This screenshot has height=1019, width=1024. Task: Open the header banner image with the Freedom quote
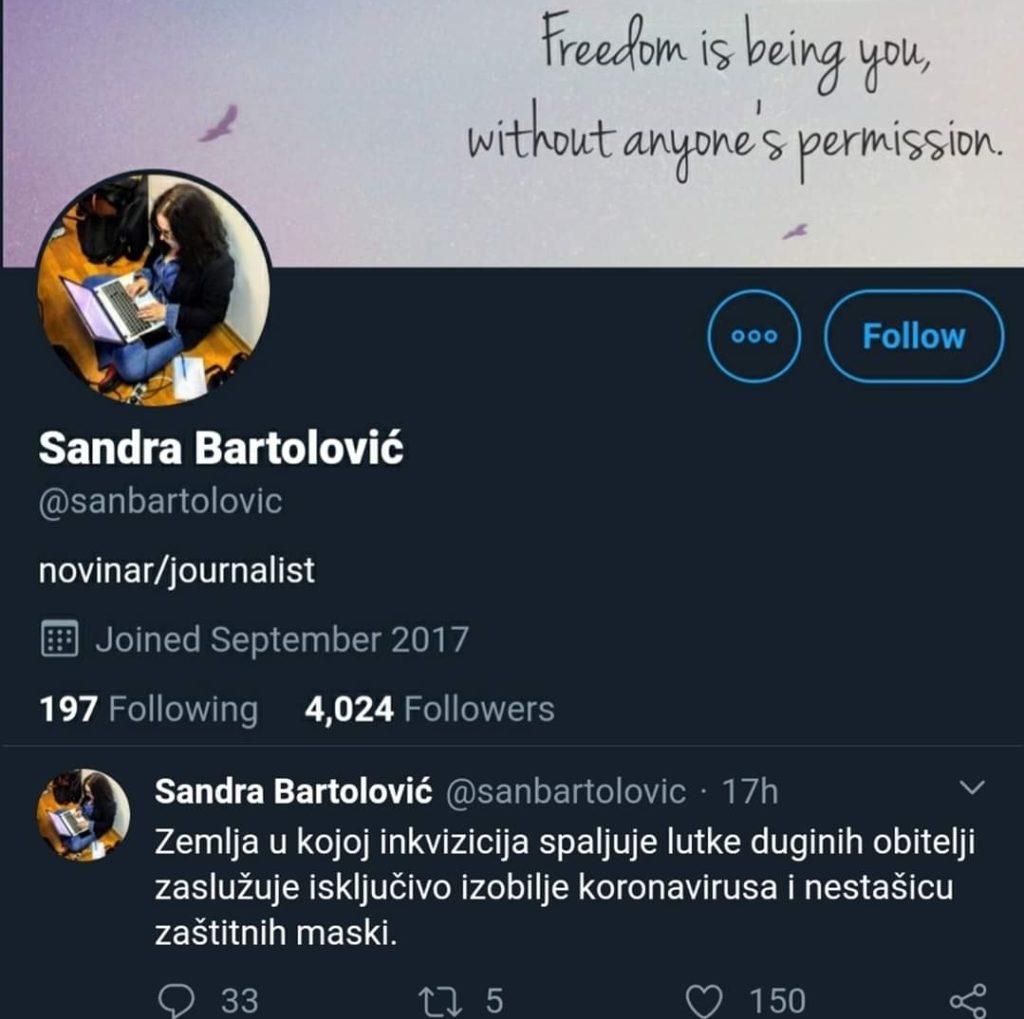coord(512,133)
